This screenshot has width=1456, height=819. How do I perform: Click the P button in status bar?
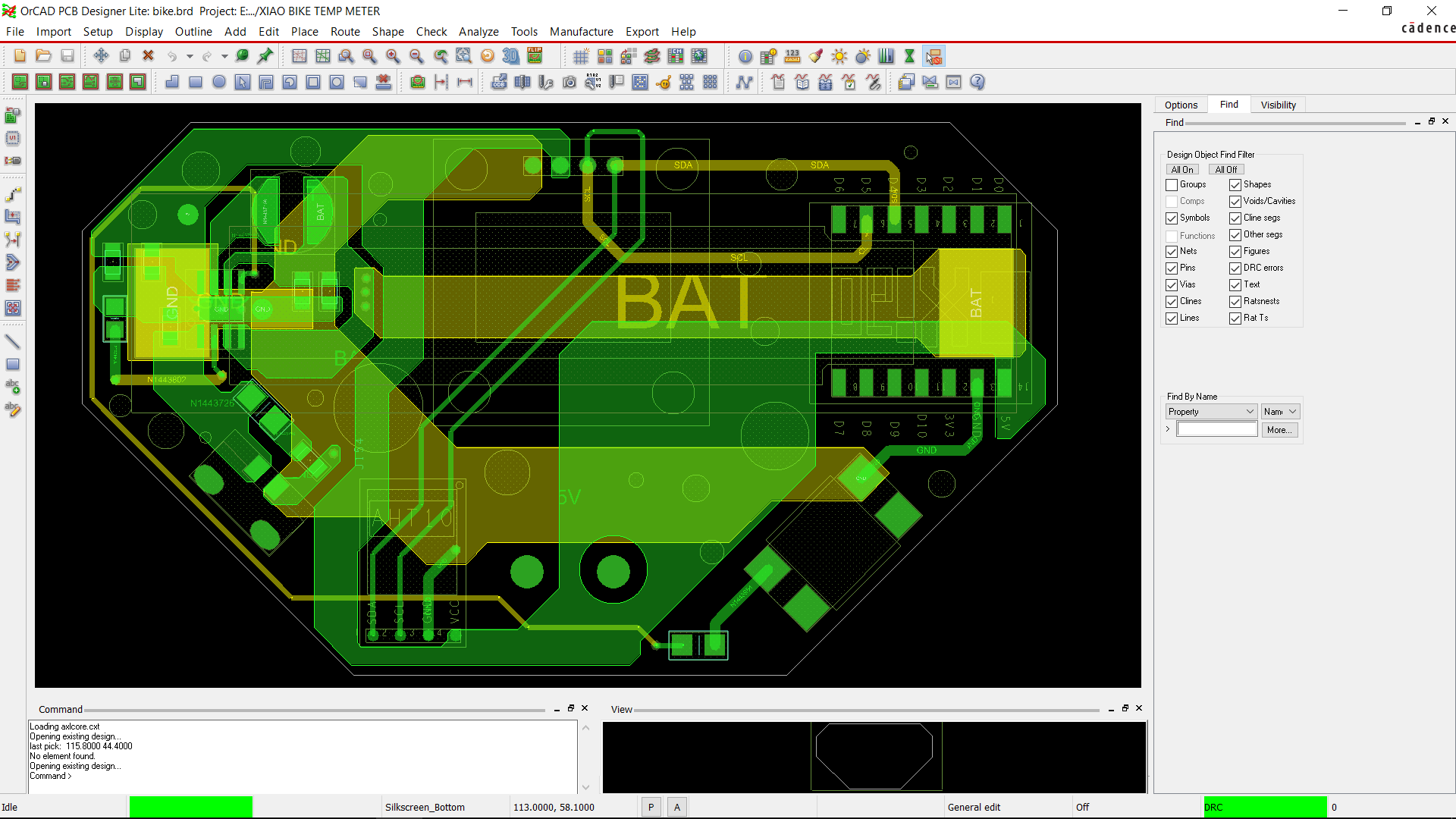click(651, 808)
